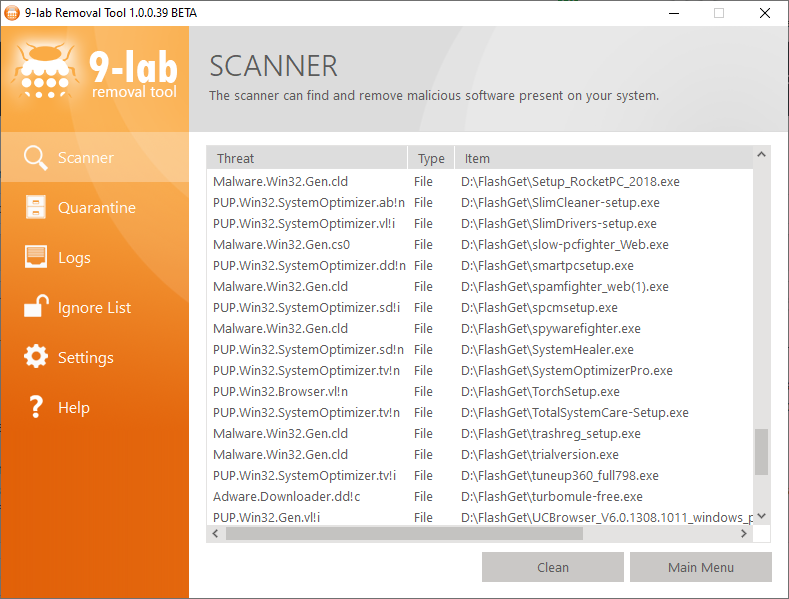Image resolution: width=789 pixels, height=599 pixels.
Task: Click the PUP.Win32.SystemOptimizer.ab!n threat name
Action: (x=309, y=202)
